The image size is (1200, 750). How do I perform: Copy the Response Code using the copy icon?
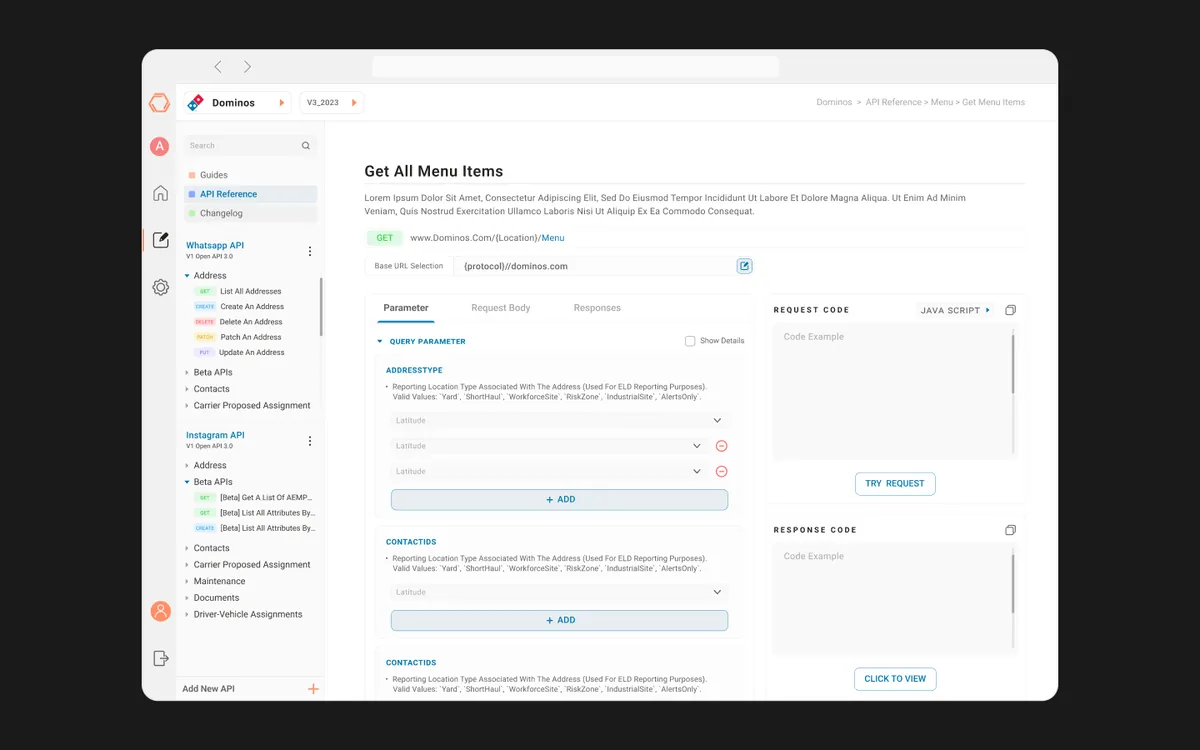[x=1011, y=530]
